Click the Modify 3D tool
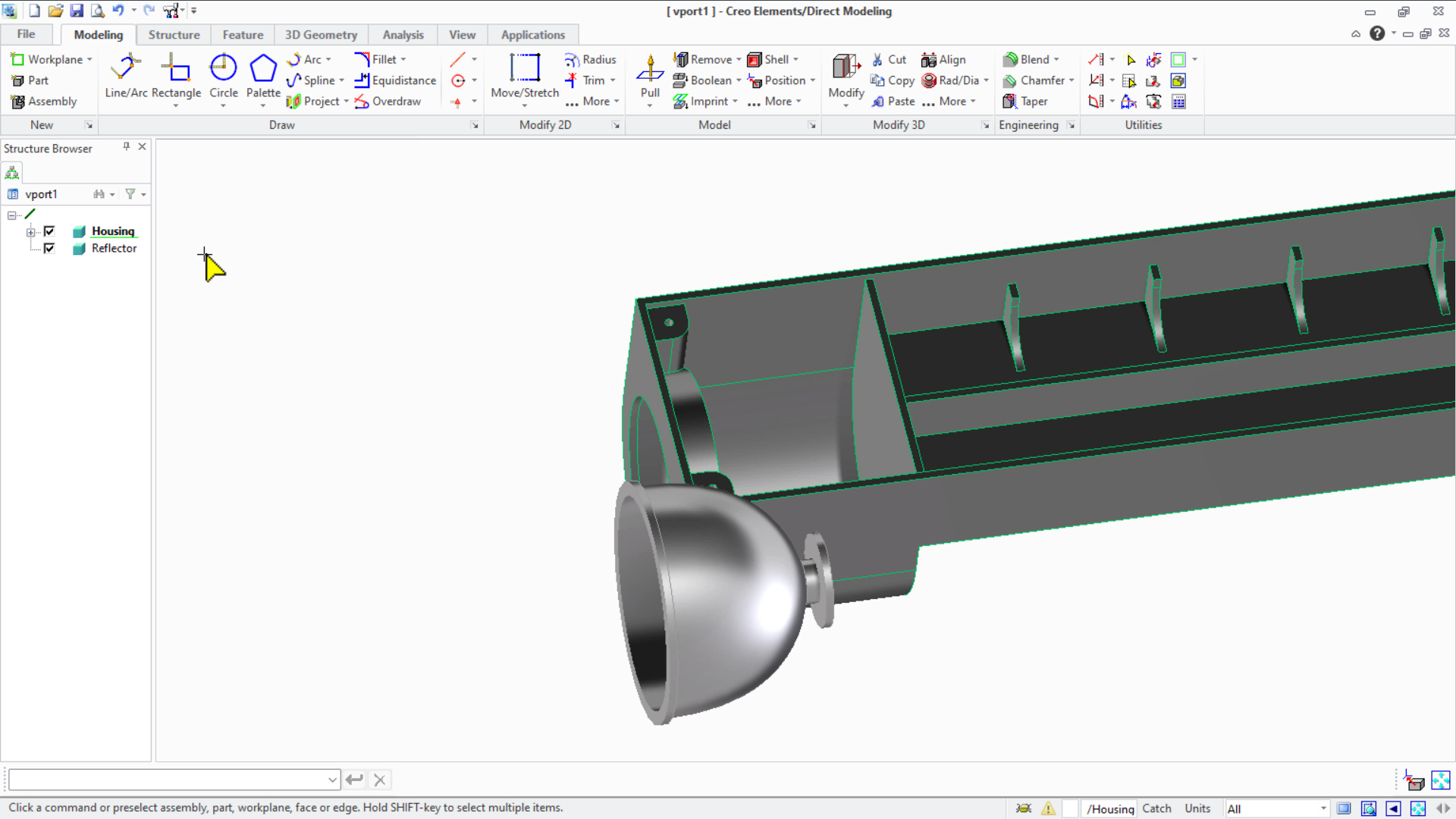Viewport: 1456px width, 819px height. coord(846,76)
